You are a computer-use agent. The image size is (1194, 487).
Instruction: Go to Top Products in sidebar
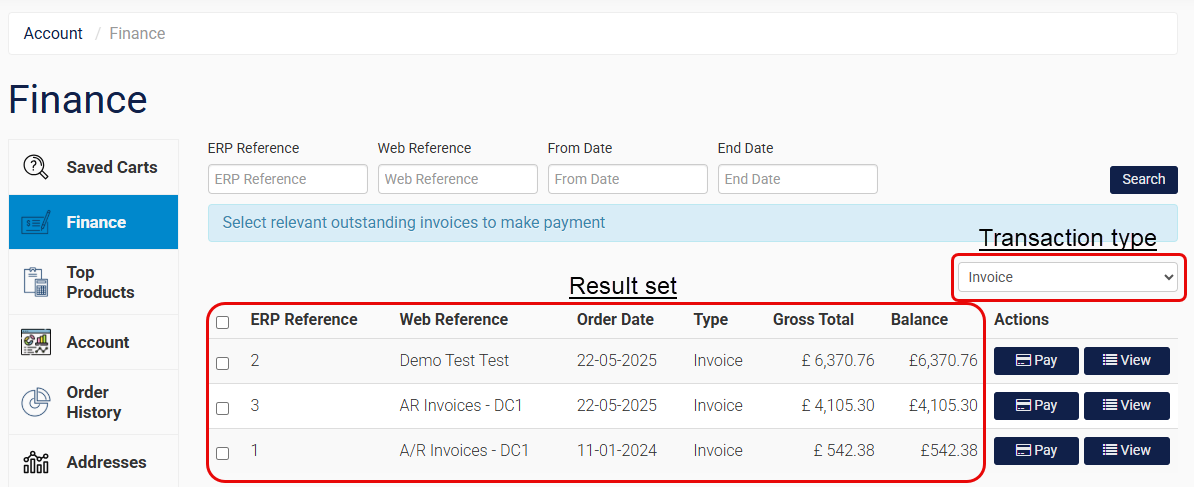pyautogui.click(x=100, y=282)
